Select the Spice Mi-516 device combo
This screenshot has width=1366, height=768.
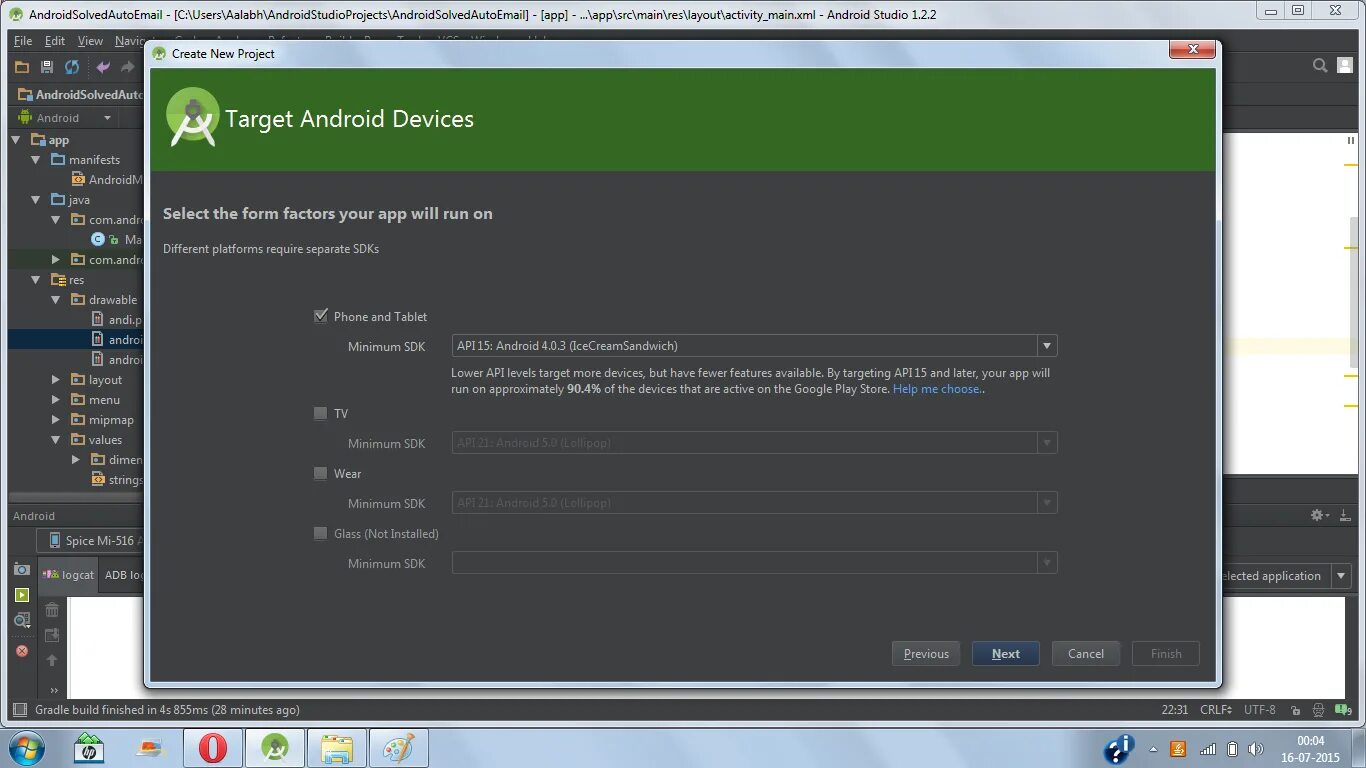coord(92,541)
